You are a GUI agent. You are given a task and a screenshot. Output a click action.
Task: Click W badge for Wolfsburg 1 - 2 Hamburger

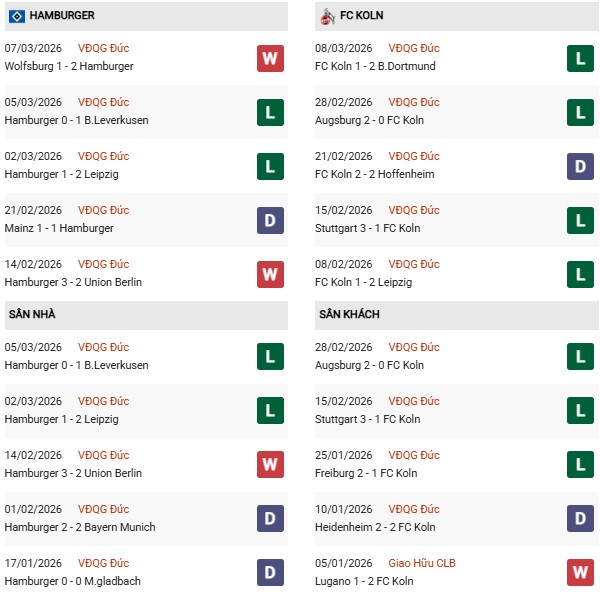click(270, 58)
